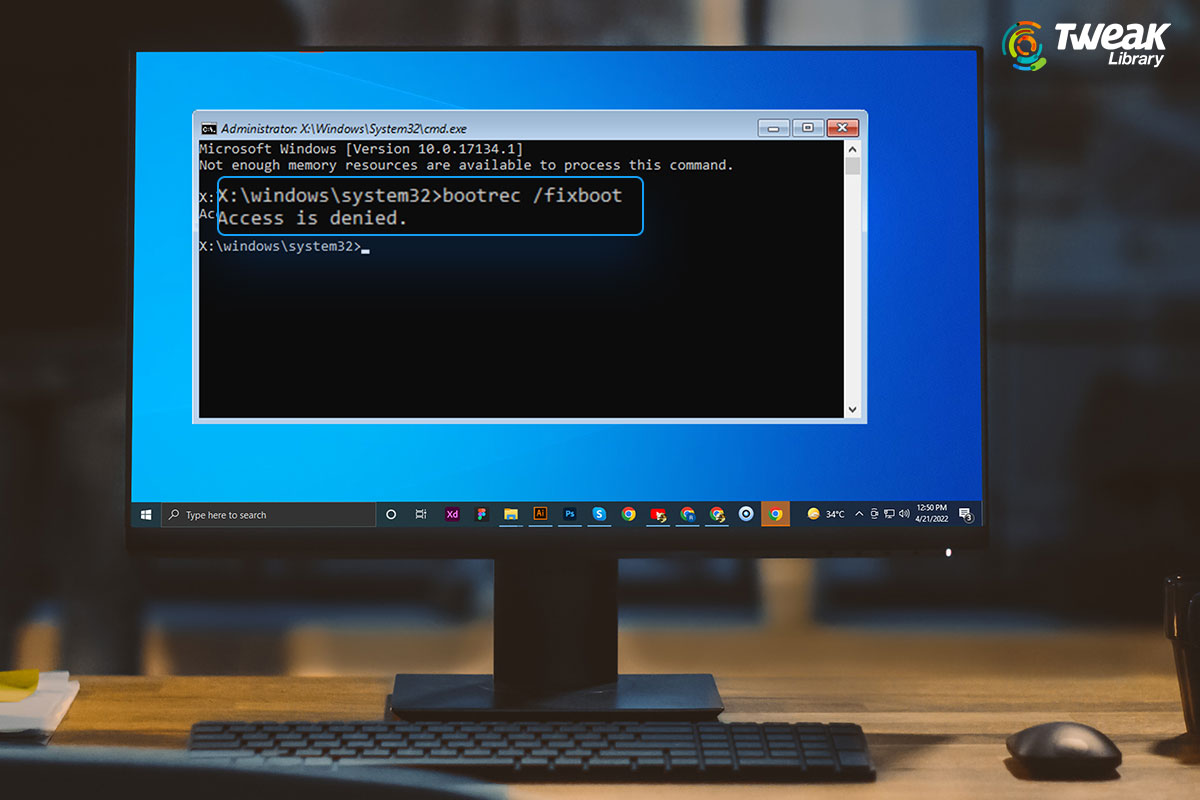
Task: Click the 12:50 PM clock and date
Action: (x=930, y=514)
